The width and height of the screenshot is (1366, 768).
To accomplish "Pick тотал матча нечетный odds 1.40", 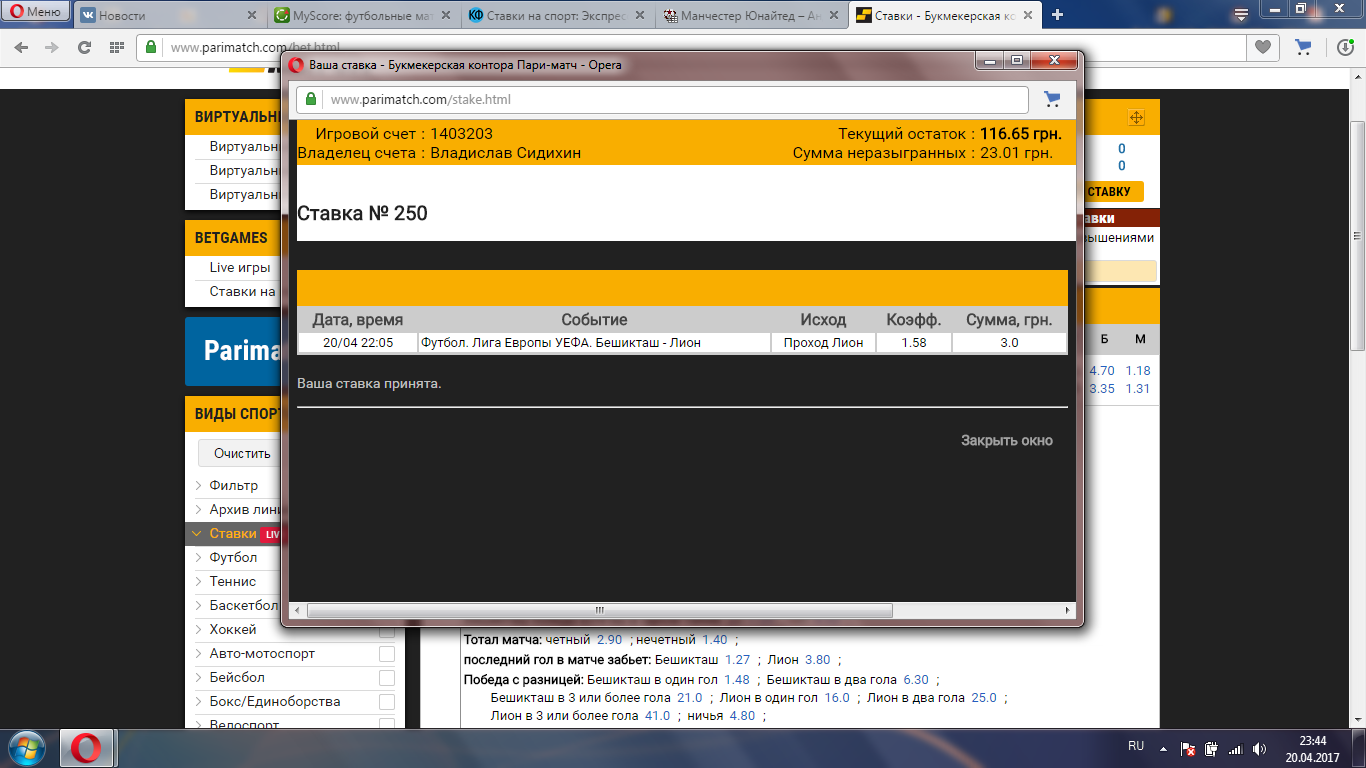I will [x=714, y=640].
